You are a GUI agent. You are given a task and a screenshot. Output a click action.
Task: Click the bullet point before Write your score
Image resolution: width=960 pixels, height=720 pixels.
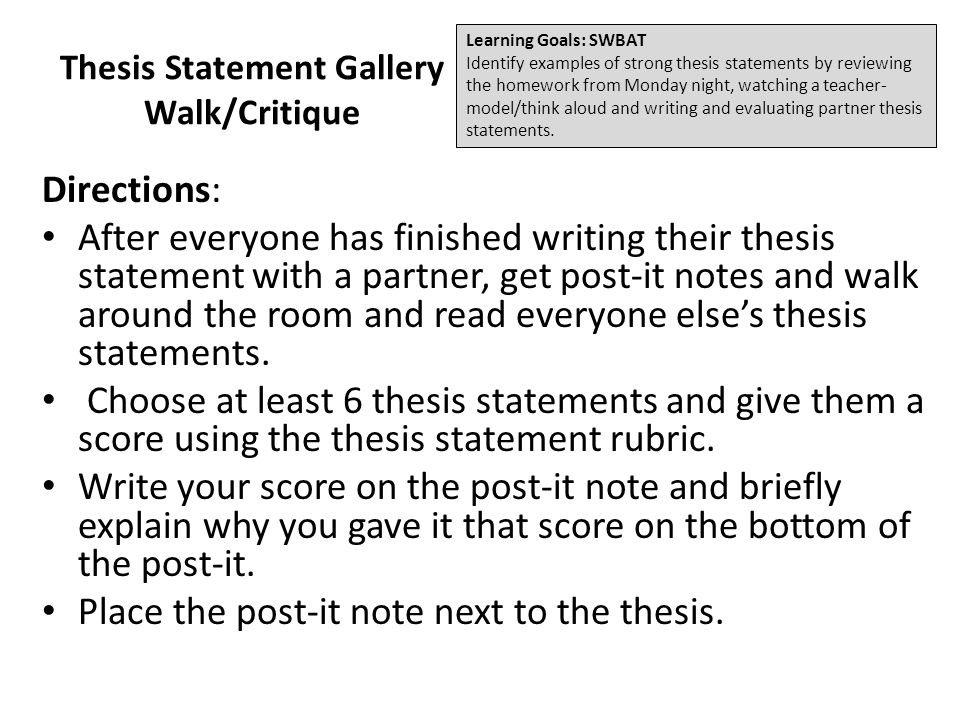click(49, 486)
